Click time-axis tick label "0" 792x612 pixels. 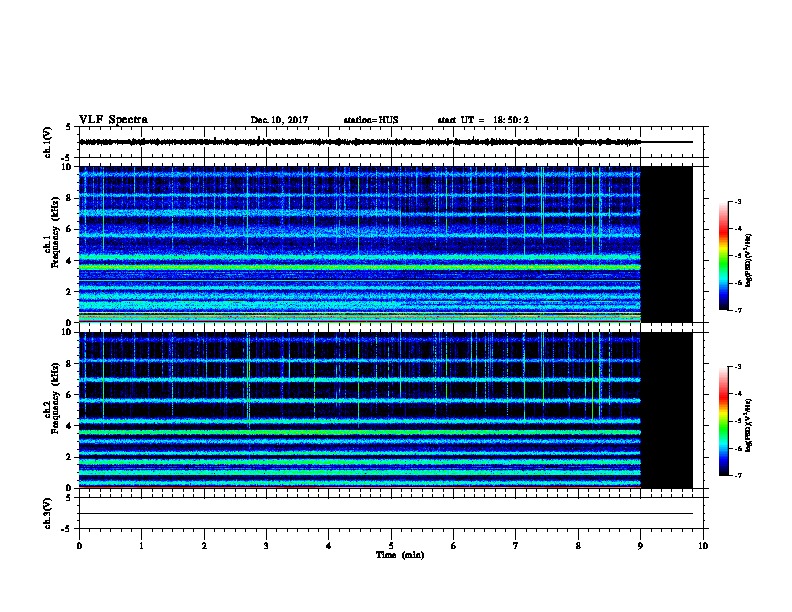pyautogui.click(x=79, y=546)
